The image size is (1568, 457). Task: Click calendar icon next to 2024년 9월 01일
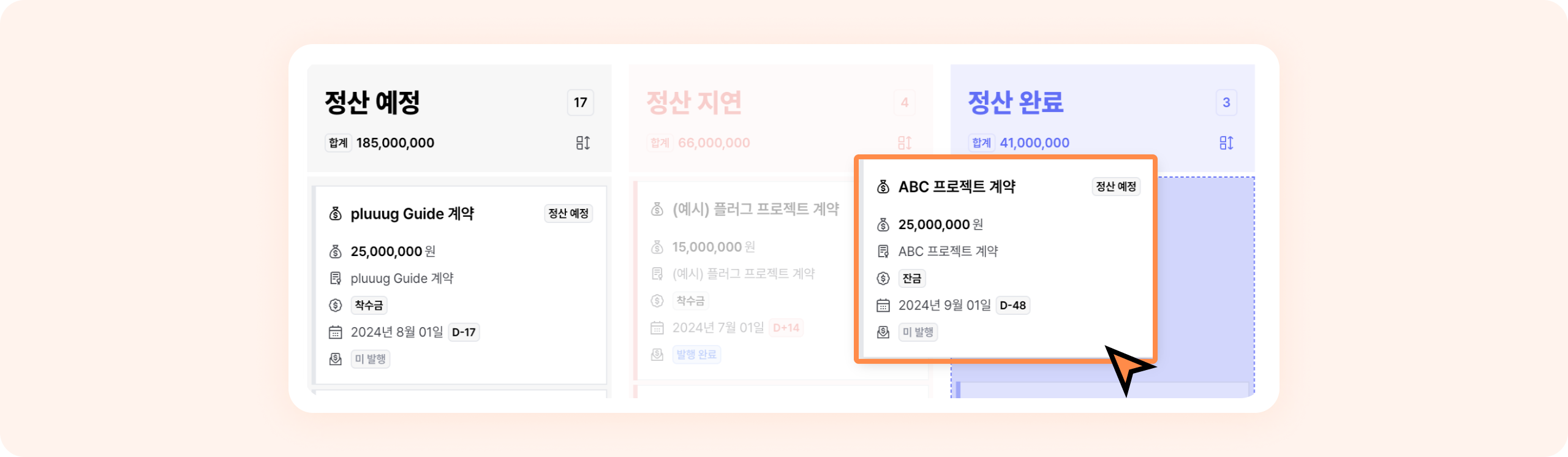tap(883, 305)
